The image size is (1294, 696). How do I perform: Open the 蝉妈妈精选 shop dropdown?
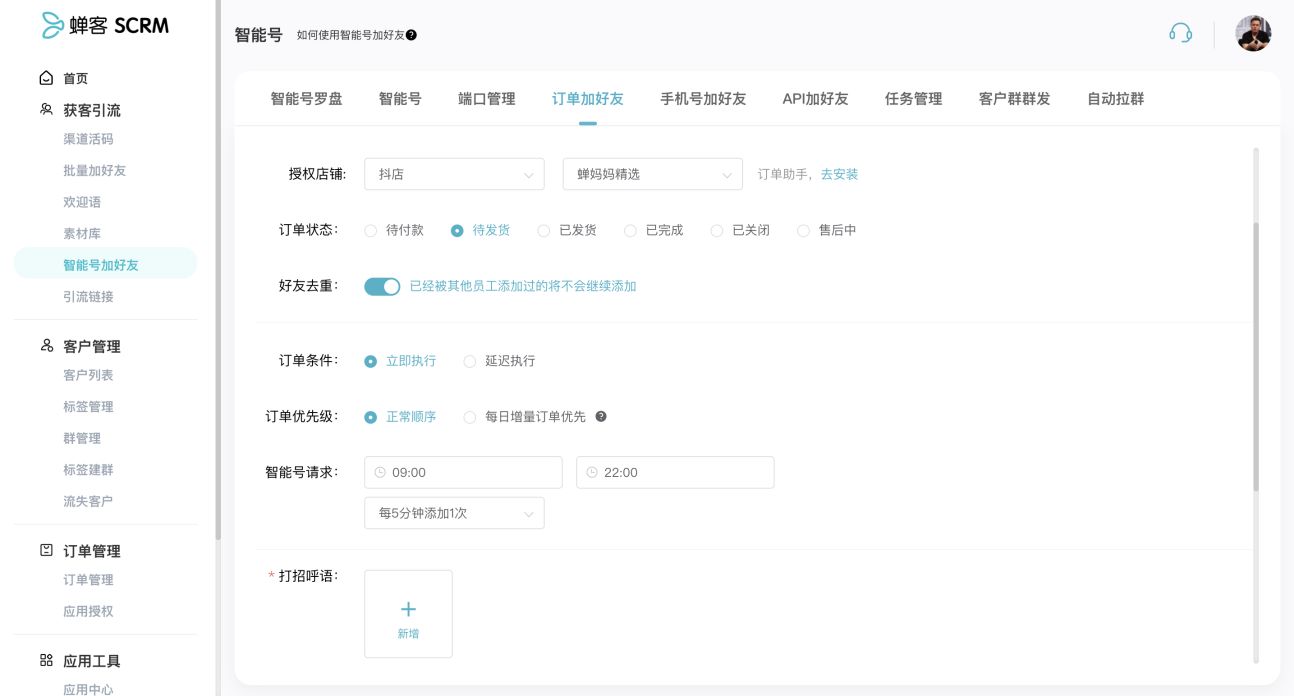point(653,174)
